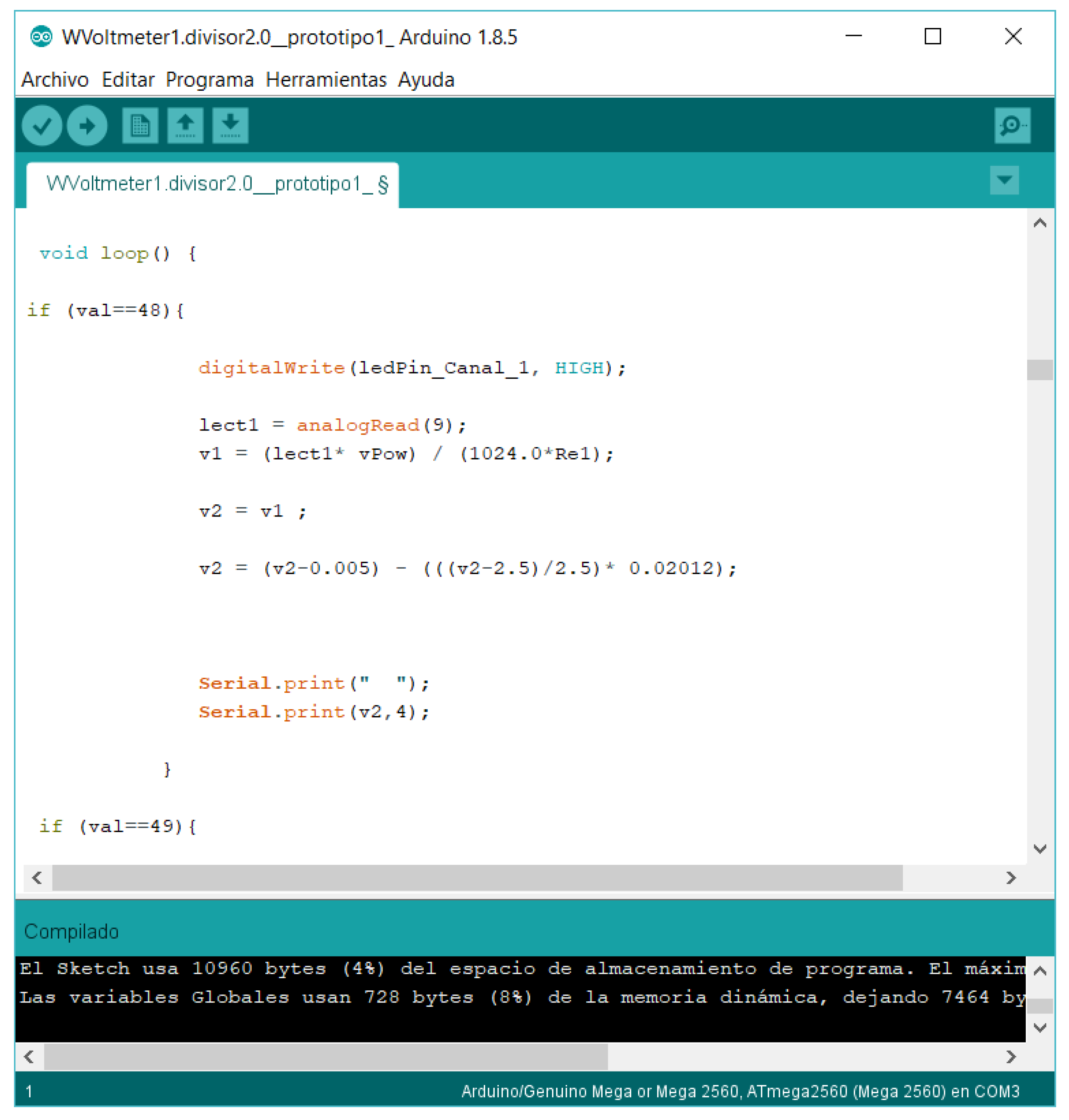Image resolution: width=1069 pixels, height=1120 pixels.
Task: Open the Ayuda menu
Action: (x=426, y=80)
